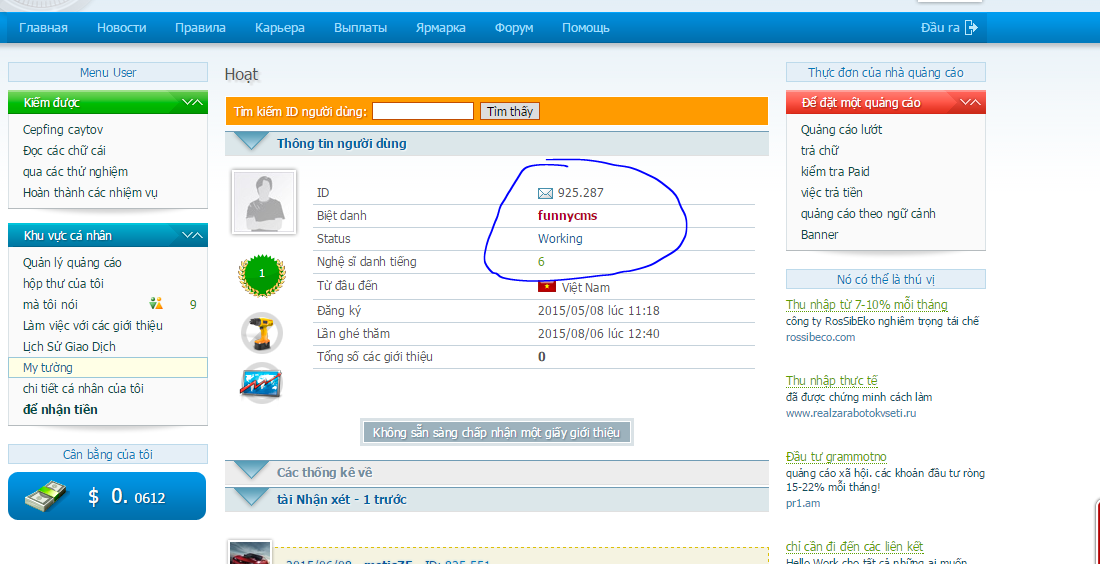This screenshot has width=1100, height=564.
Task: Click pr1.am ad link
Action: [803, 503]
